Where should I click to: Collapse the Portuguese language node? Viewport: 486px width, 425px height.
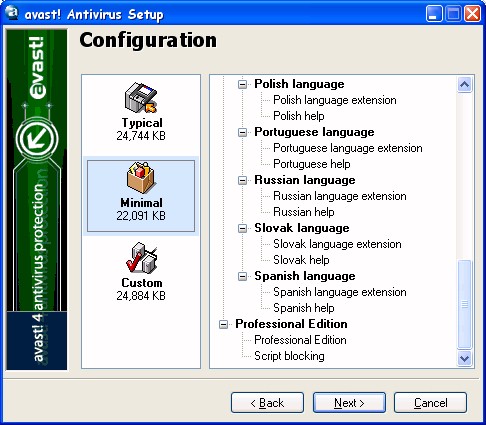coord(243,132)
